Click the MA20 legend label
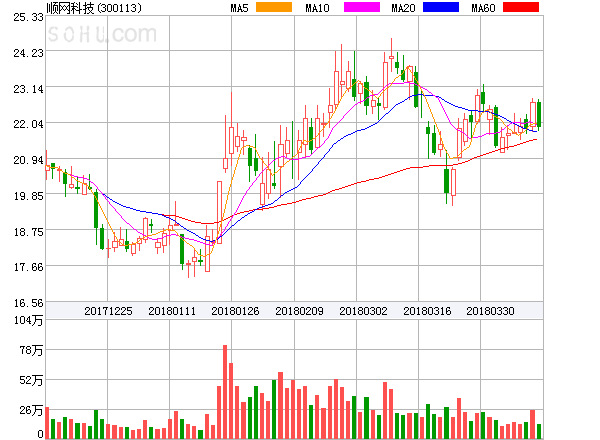This screenshot has height=440, width=600. click(x=403, y=8)
